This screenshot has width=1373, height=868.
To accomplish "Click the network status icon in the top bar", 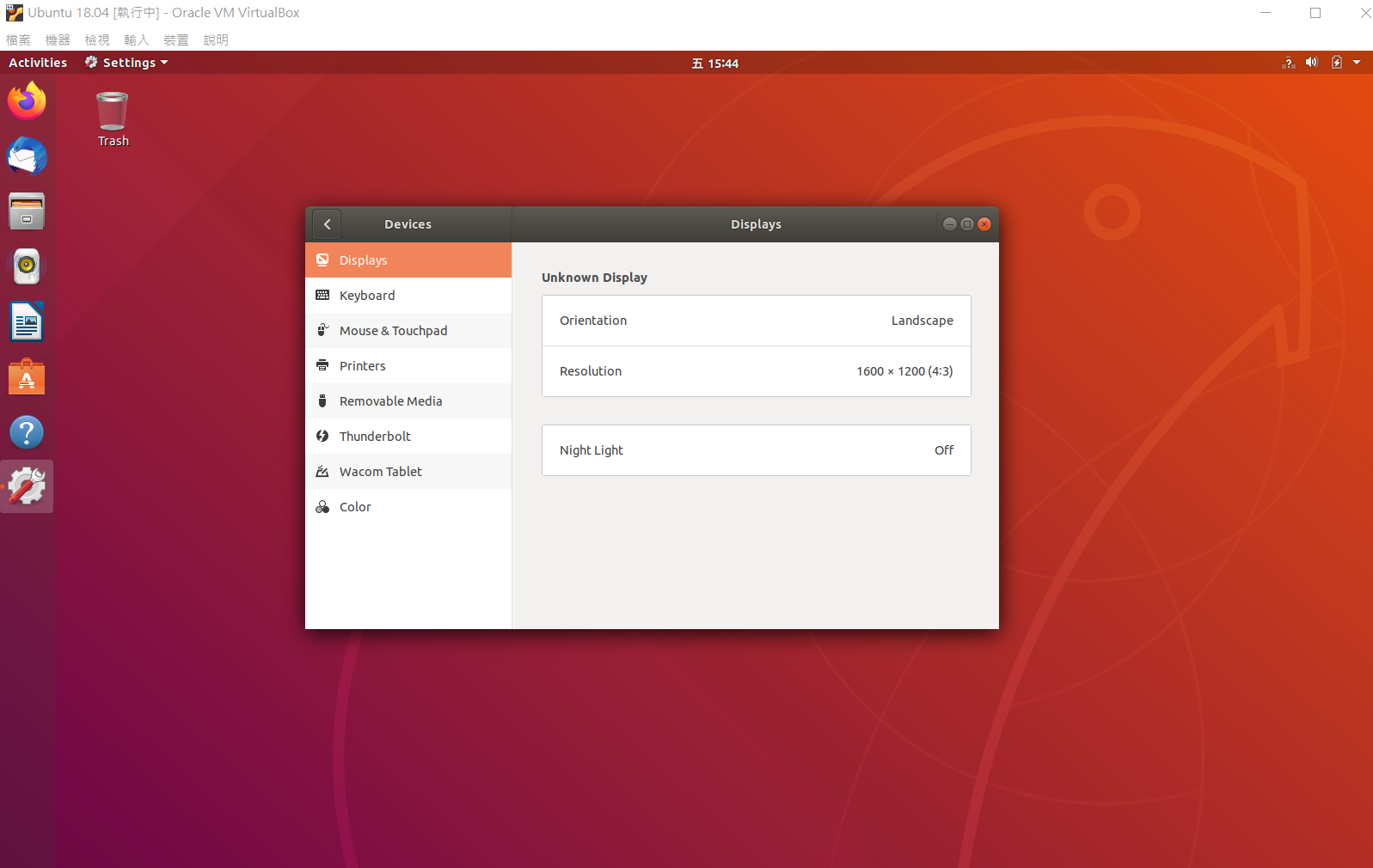I will (x=1288, y=63).
